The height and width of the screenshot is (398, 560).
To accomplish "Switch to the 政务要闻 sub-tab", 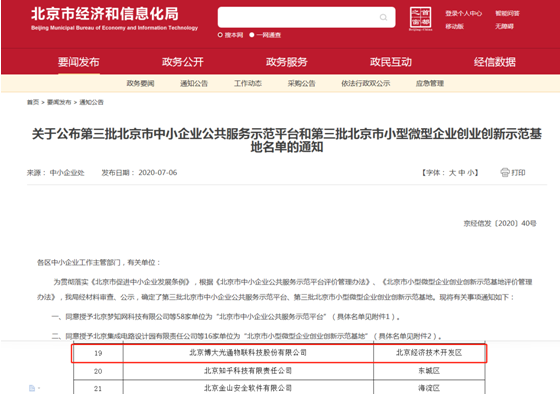I will coord(140,83).
